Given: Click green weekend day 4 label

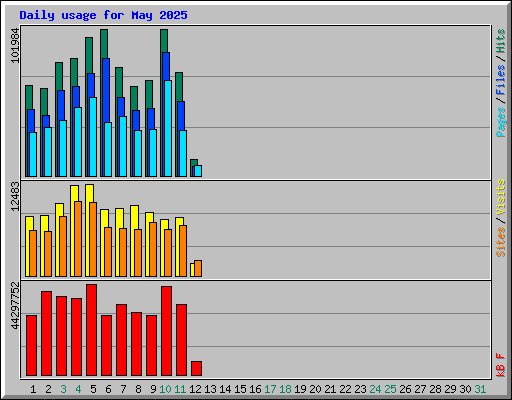Looking at the screenshot, I should [78, 389].
